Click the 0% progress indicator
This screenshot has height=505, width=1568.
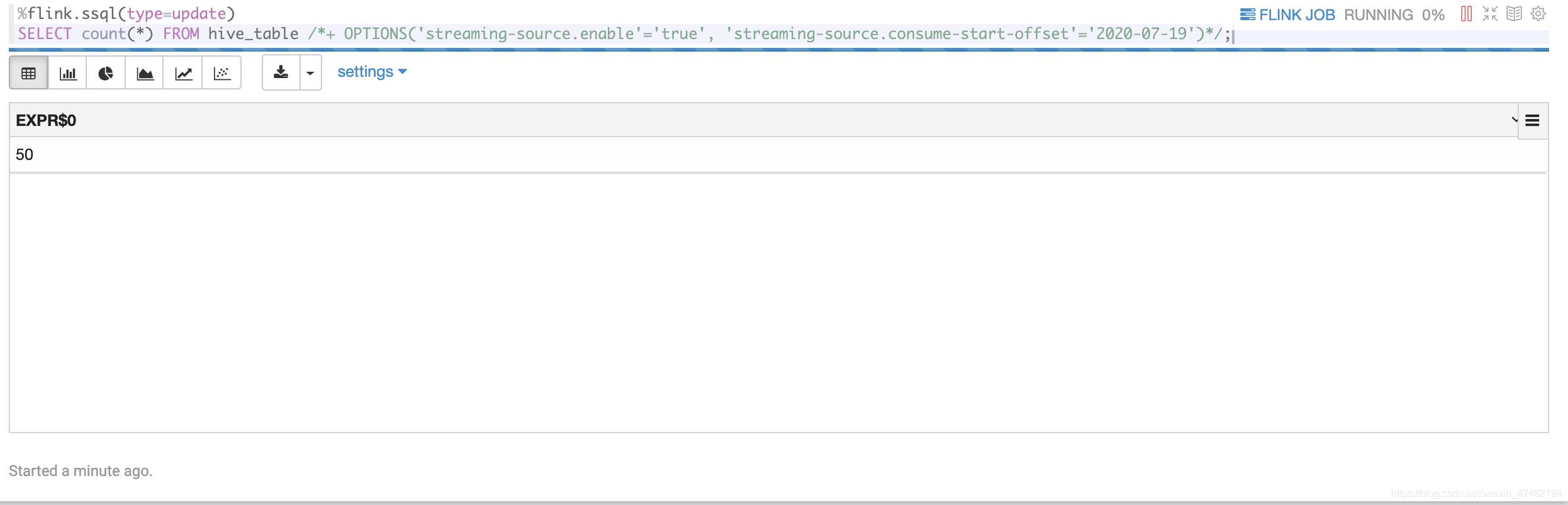(x=1433, y=14)
